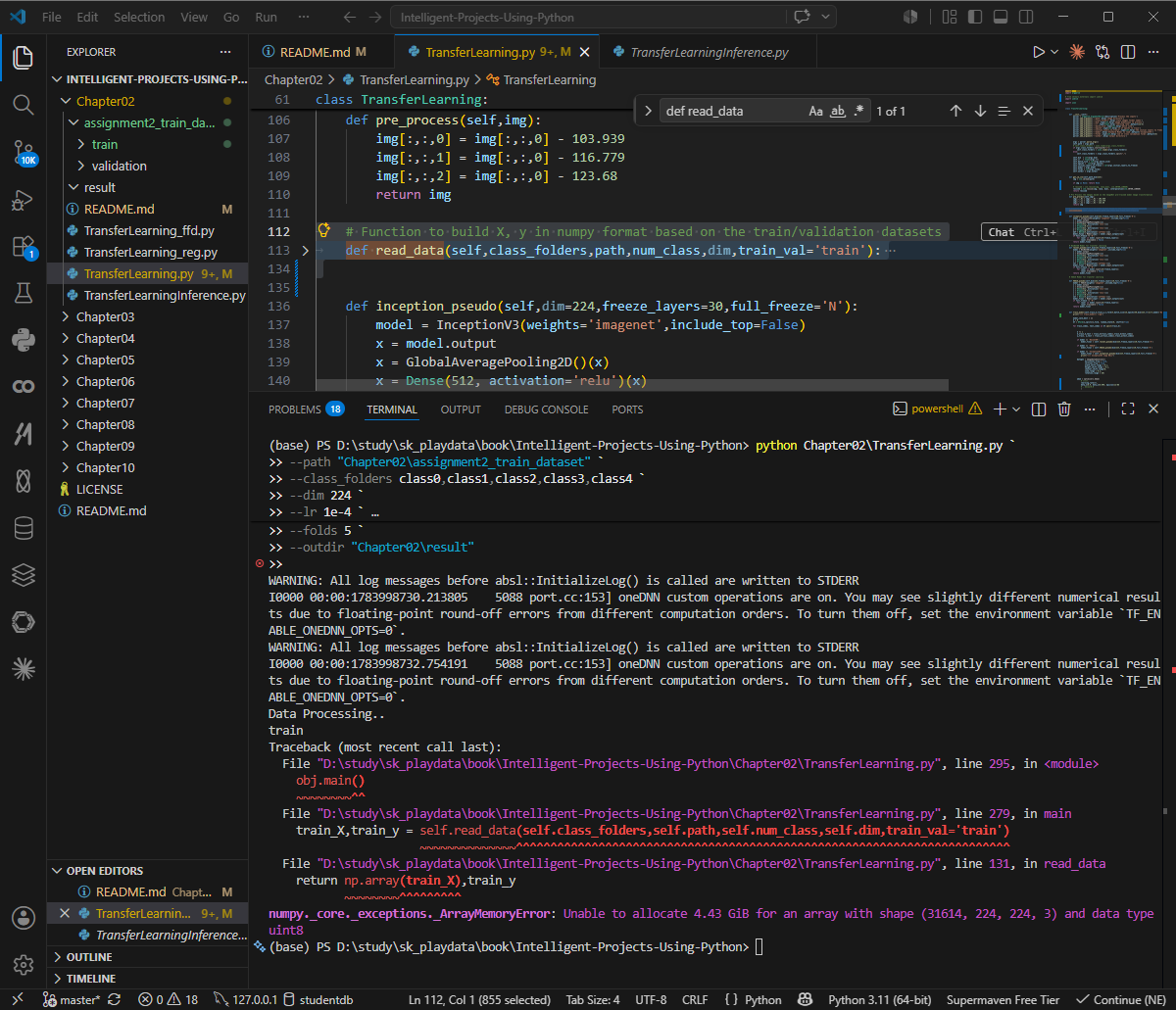Unfold the read_data function at line 113

coord(305,250)
